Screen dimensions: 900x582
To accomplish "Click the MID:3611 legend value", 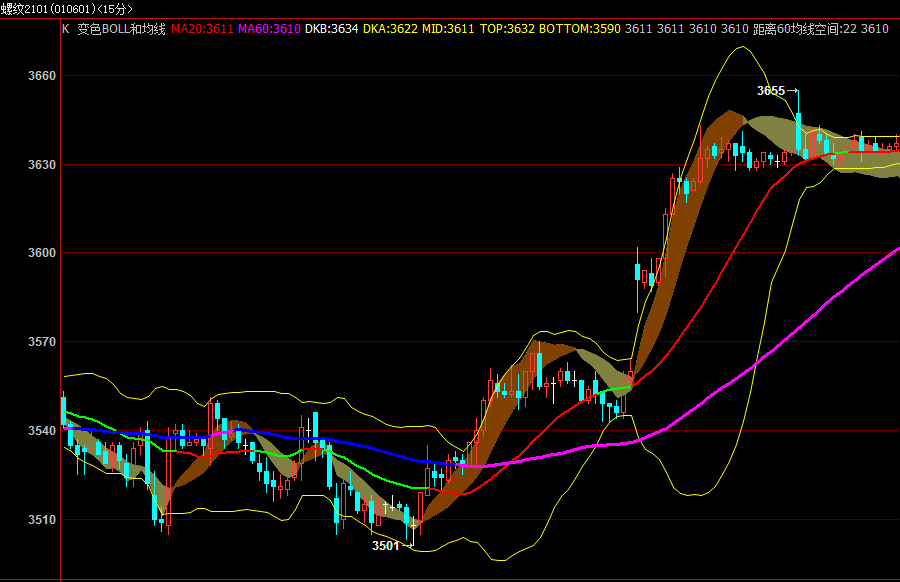I will coord(448,29).
